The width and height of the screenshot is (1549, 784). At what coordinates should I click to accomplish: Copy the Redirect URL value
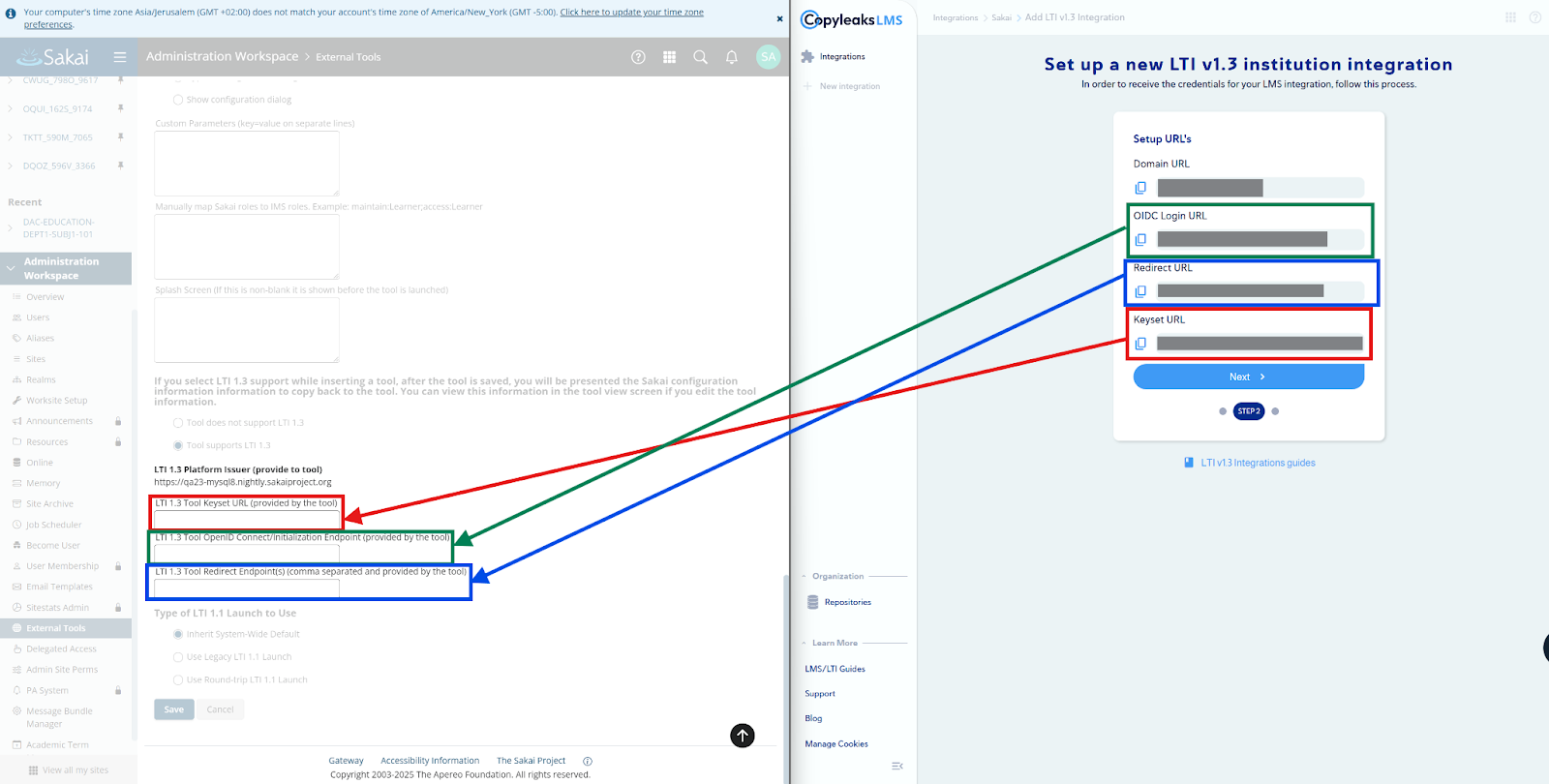(1140, 291)
